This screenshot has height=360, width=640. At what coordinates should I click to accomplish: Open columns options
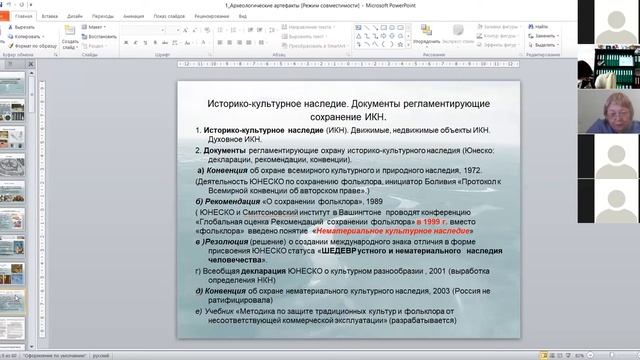point(262,42)
